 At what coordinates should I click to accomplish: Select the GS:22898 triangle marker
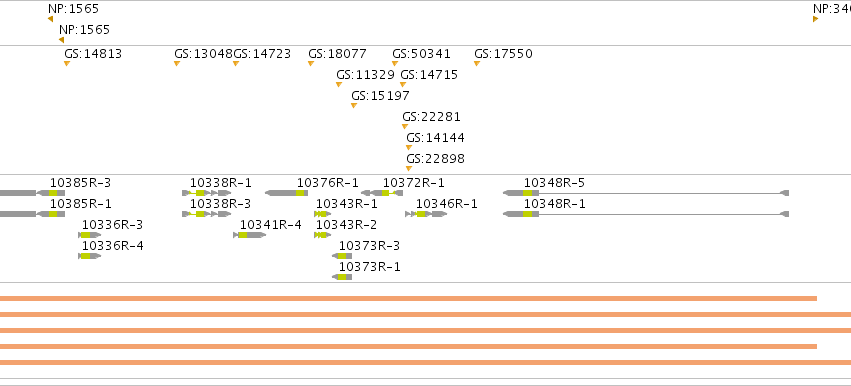[409, 168]
